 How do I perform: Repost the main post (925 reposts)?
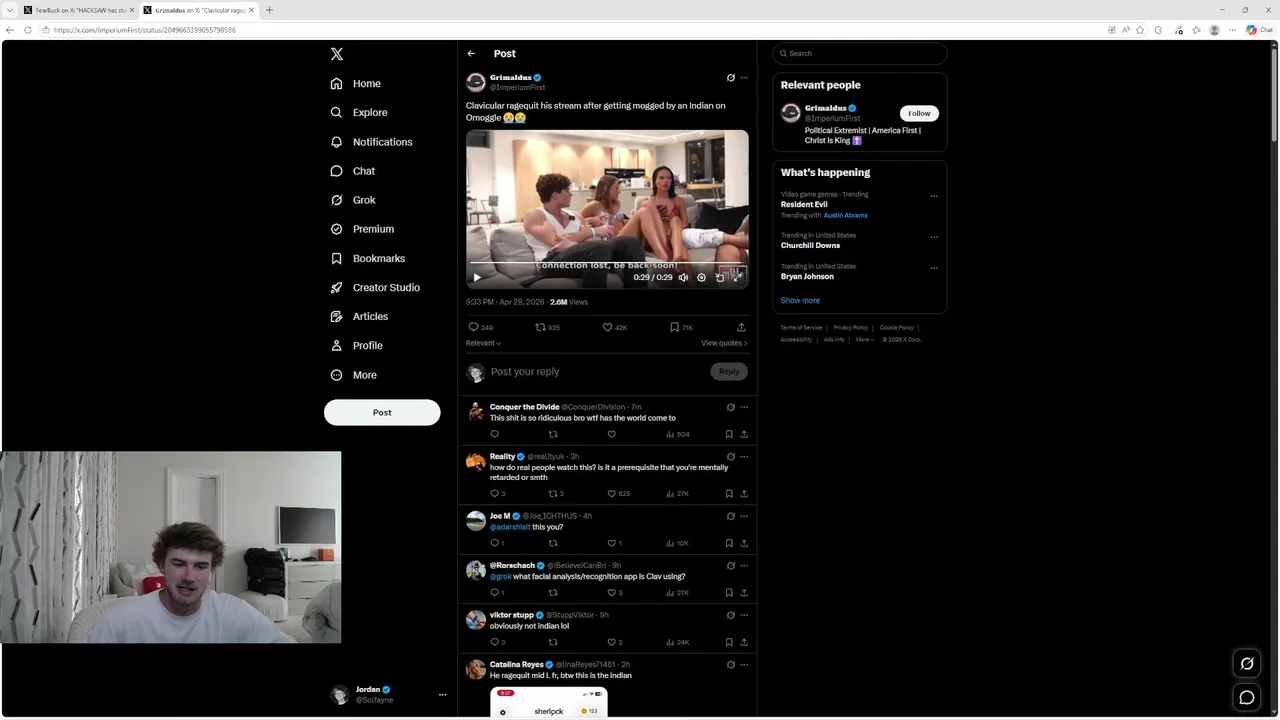pyautogui.click(x=547, y=327)
